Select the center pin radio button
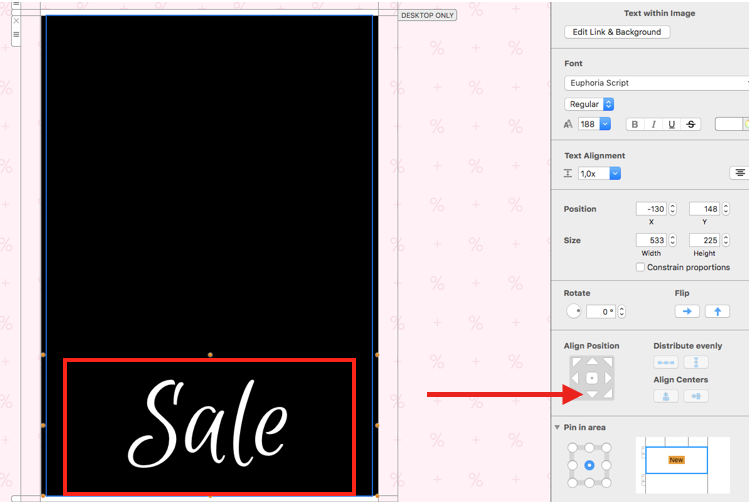The height and width of the screenshot is (502, 749). point(589,465)
